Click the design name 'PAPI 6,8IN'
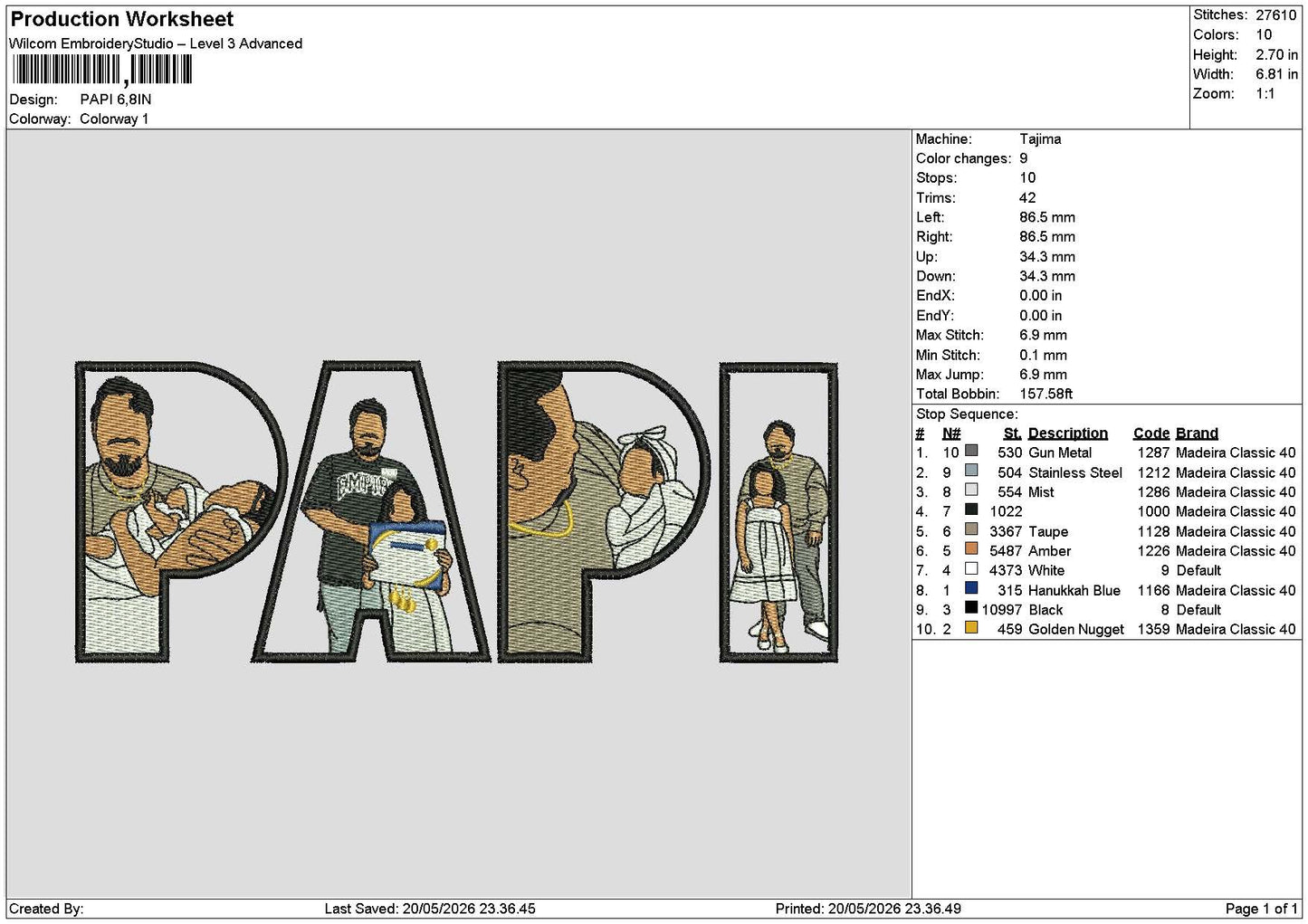This screenshot has width=1308, height=924. click(x=116, y=100)
